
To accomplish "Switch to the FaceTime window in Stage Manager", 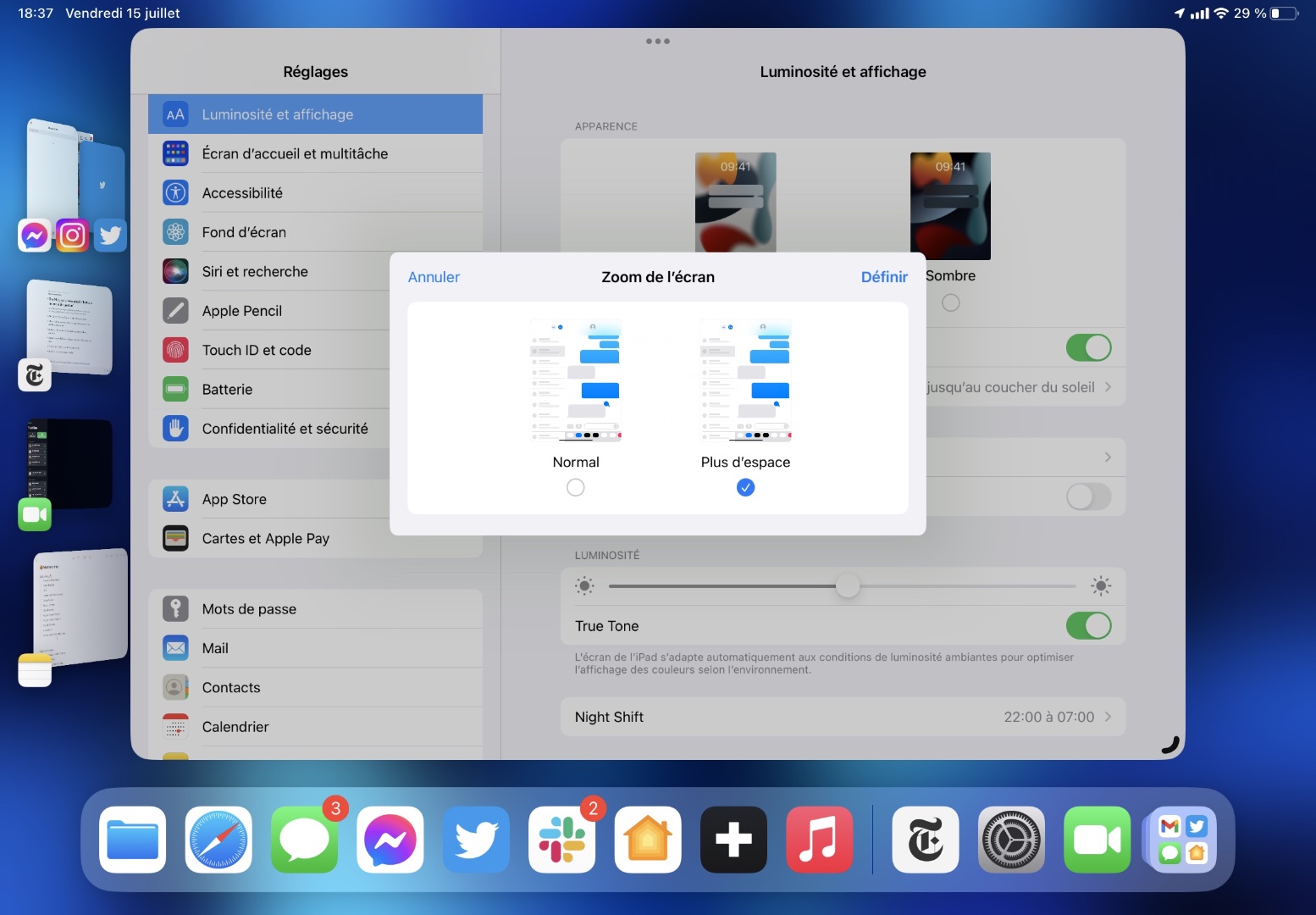I will [x=69, y=463].
